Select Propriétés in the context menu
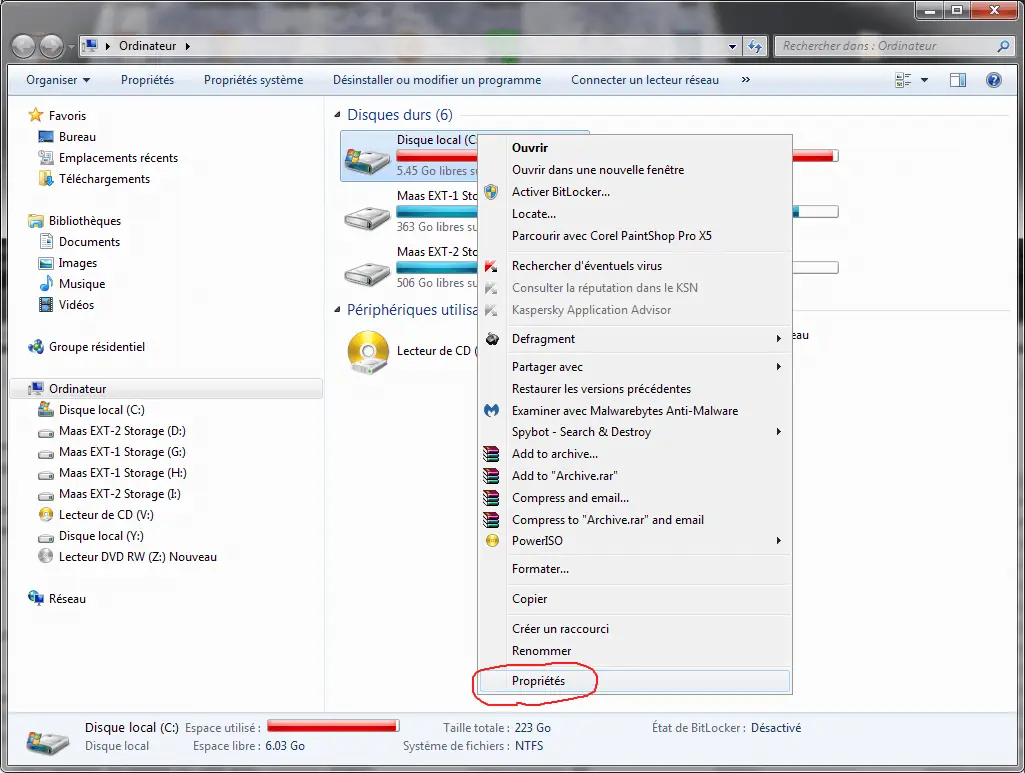1025x773 pixels. (x=635, y=681)
